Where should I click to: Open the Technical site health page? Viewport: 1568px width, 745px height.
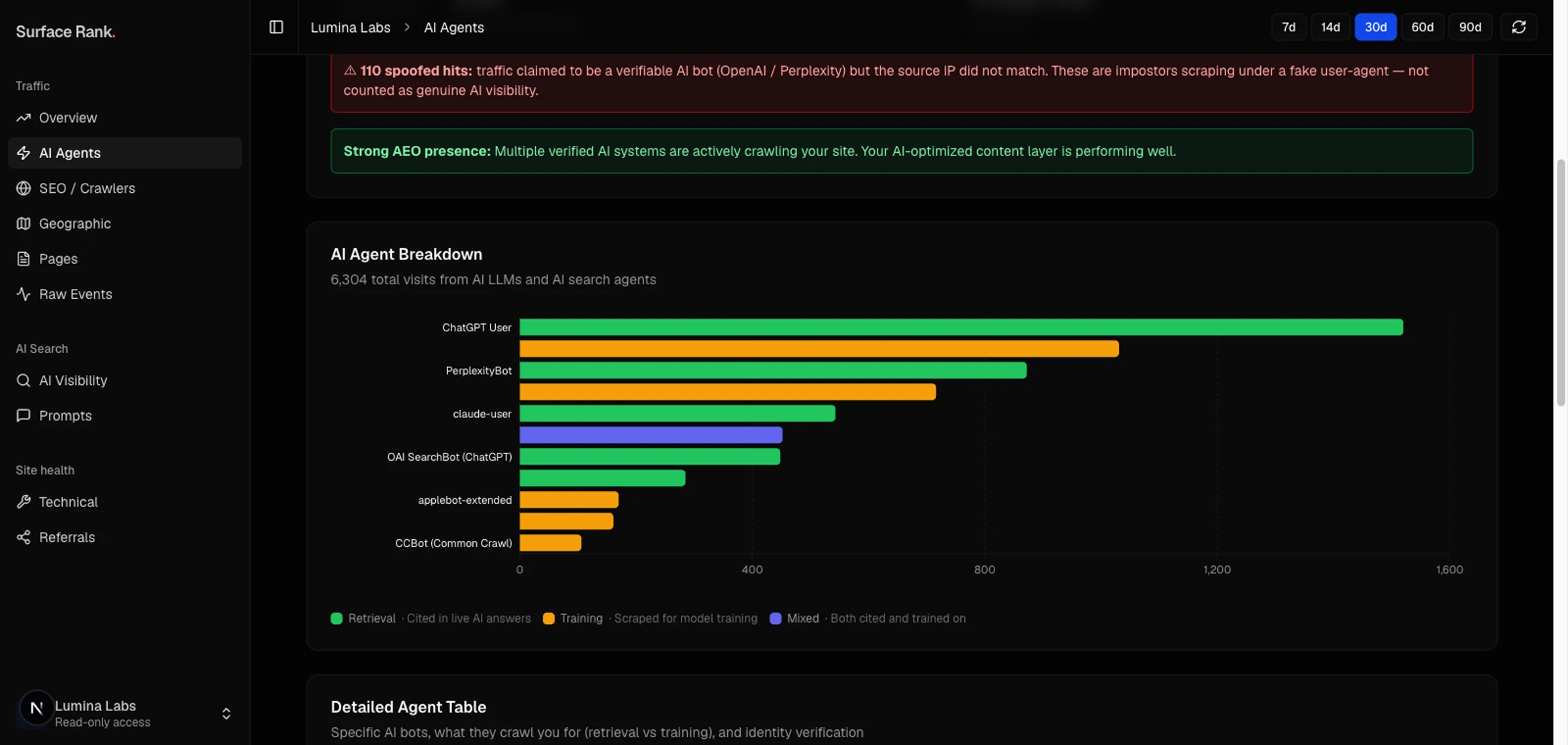[x=125, y=502]
